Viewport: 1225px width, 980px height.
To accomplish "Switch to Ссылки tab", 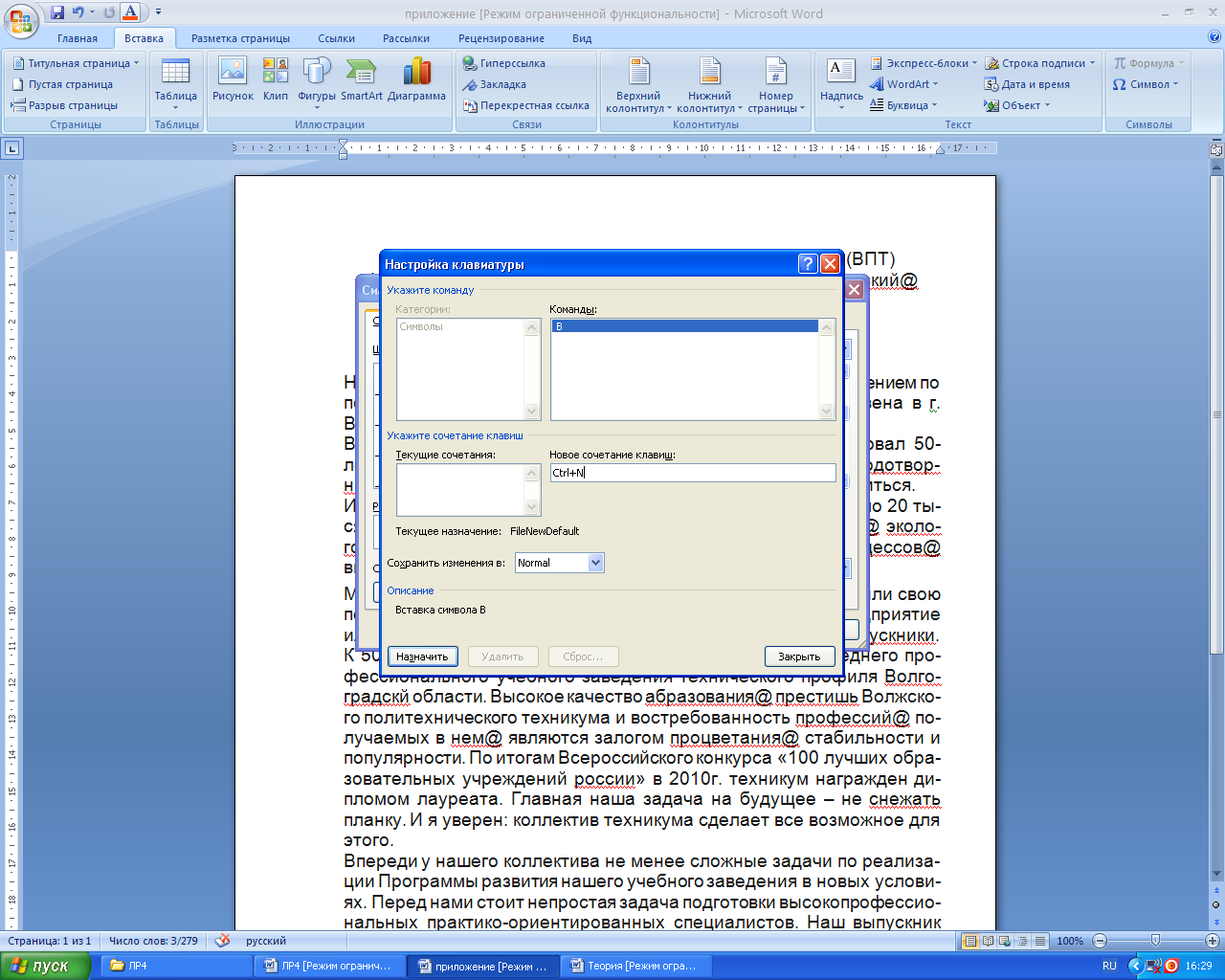I will [x=336, y=38].
